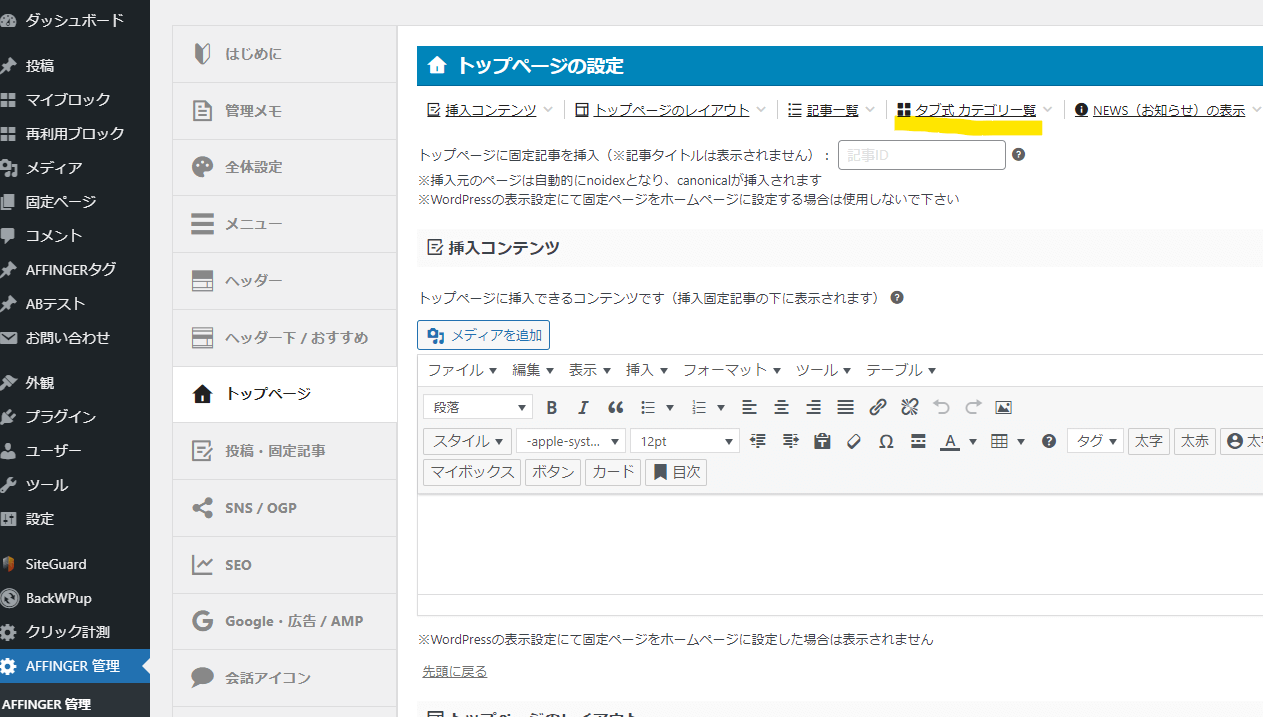The image size is (1263, 717).
Task: Redo the last edit
Action: 973,407
